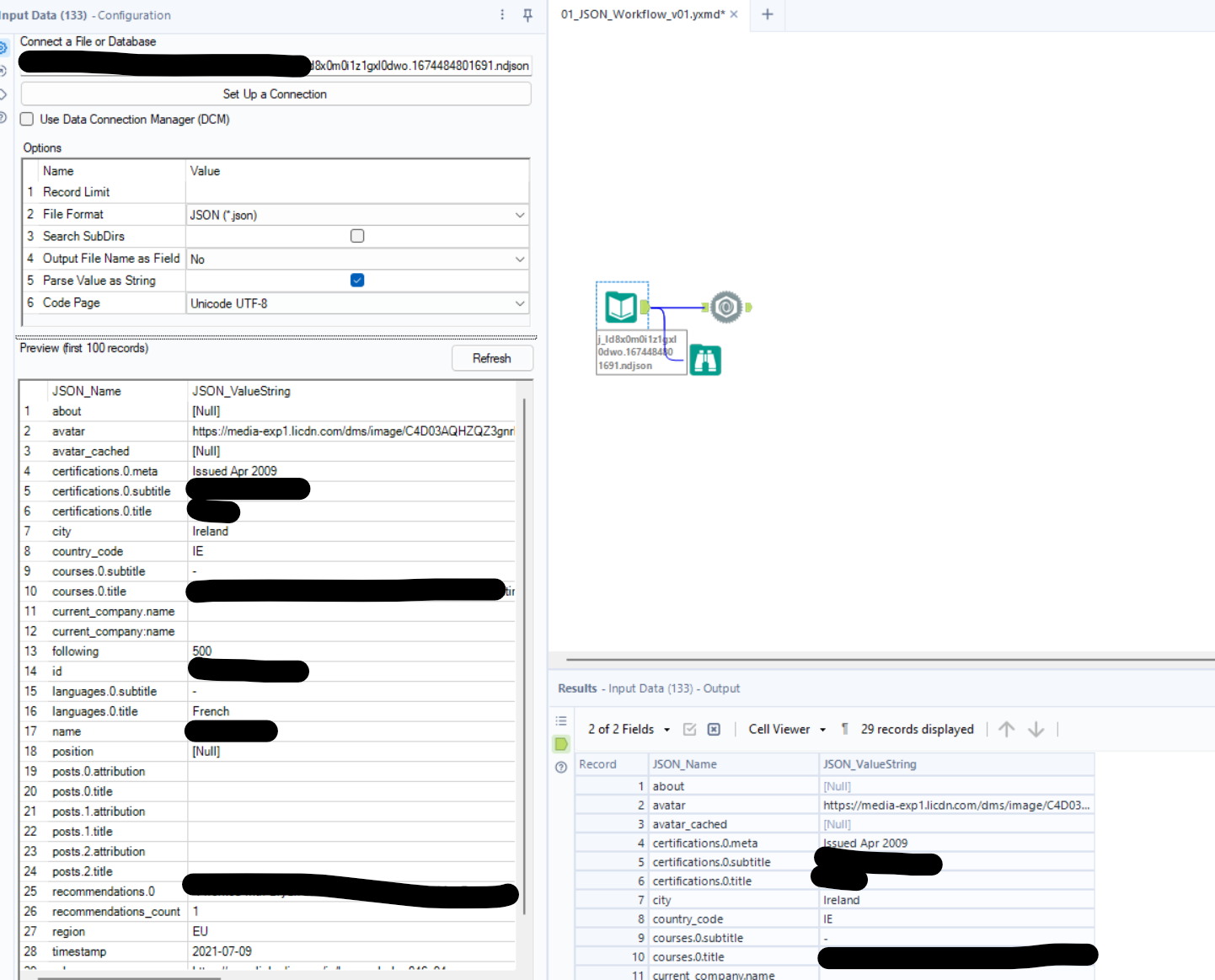Click the gray gear tool's input anchor
Screen dimensions: 1215x980
click(706, 308)
